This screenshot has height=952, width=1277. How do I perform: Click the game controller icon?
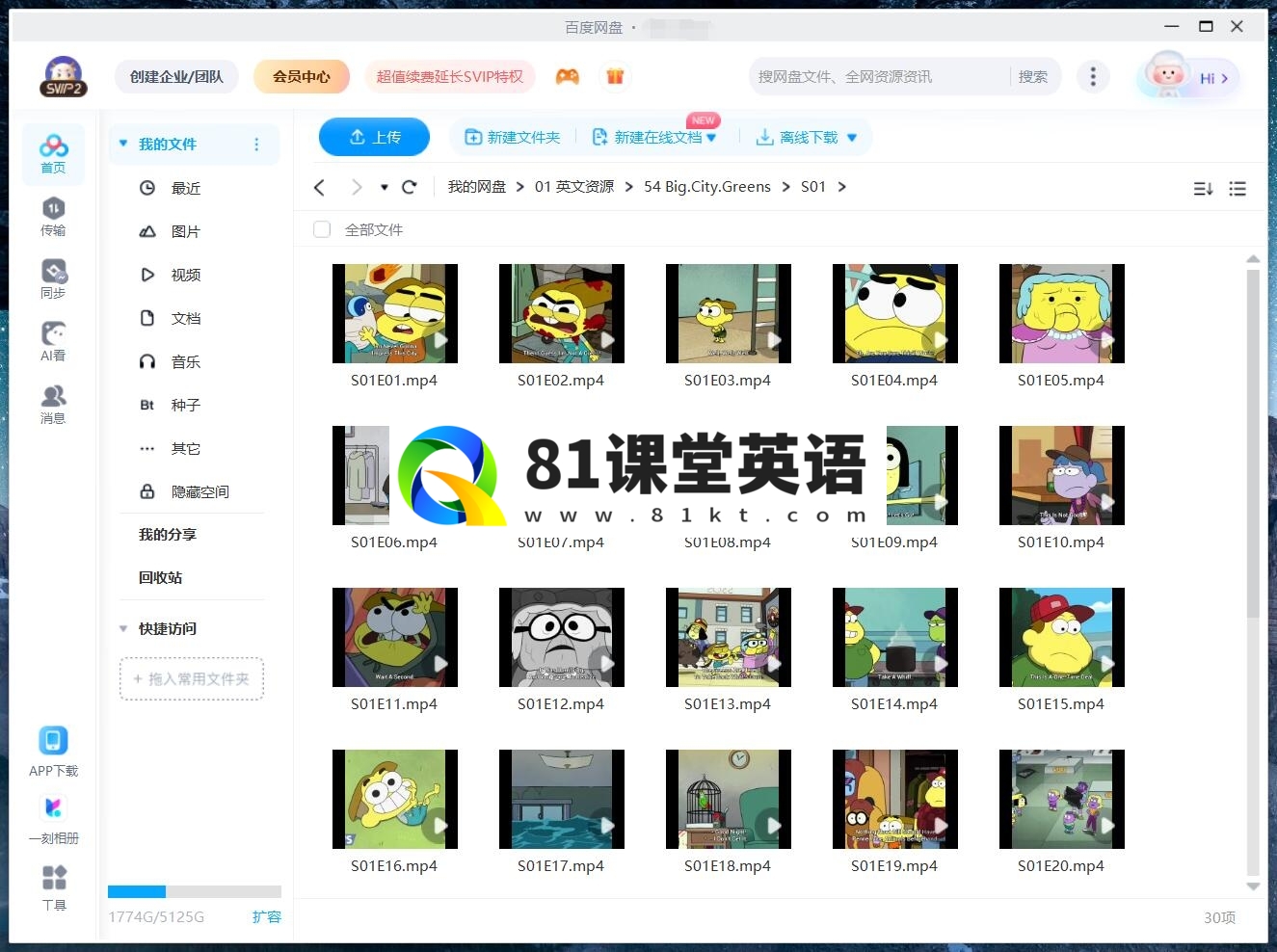pyautogui.click(x=568, y=77)
